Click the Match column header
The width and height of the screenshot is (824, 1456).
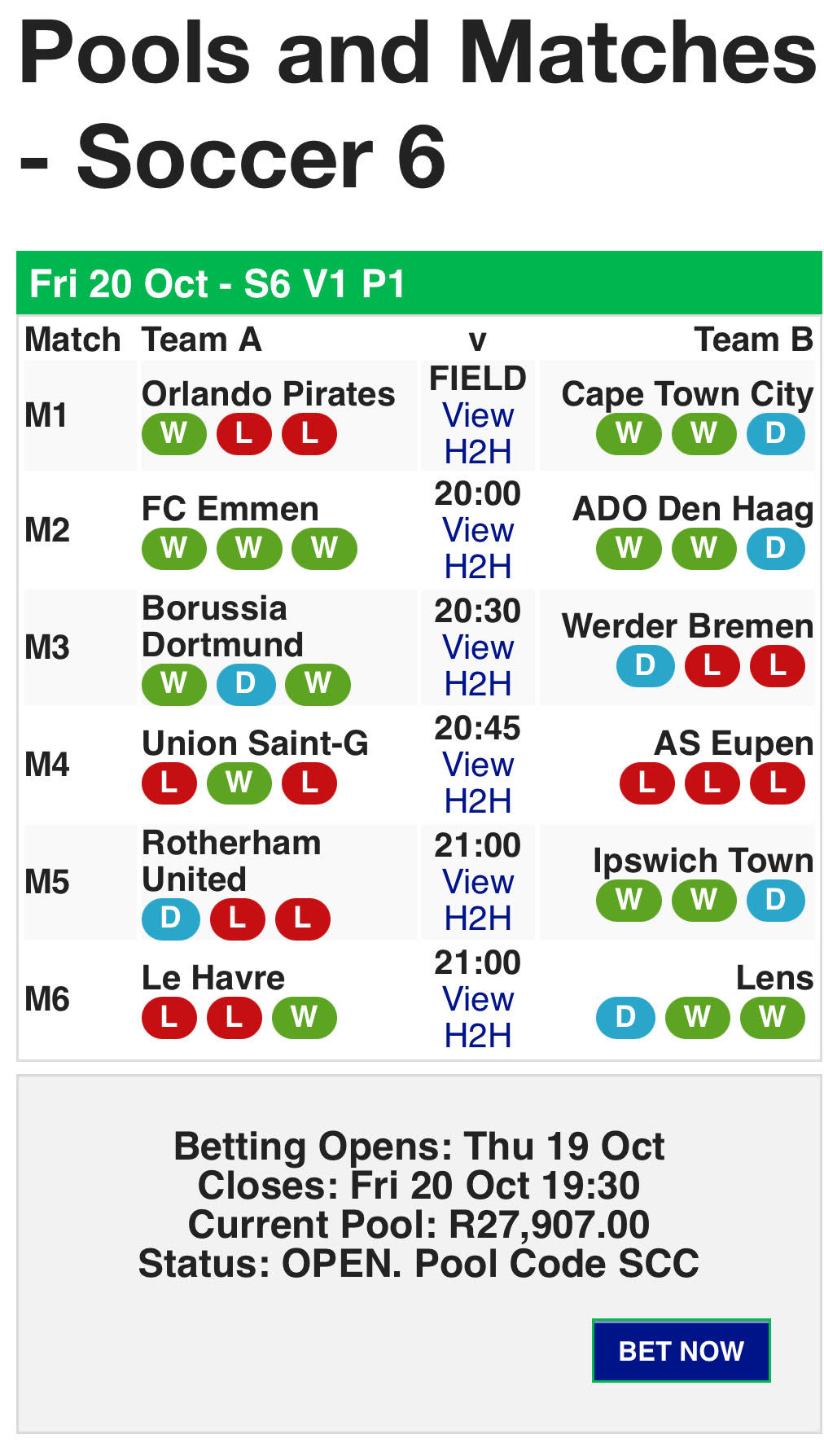pos(72,340)
